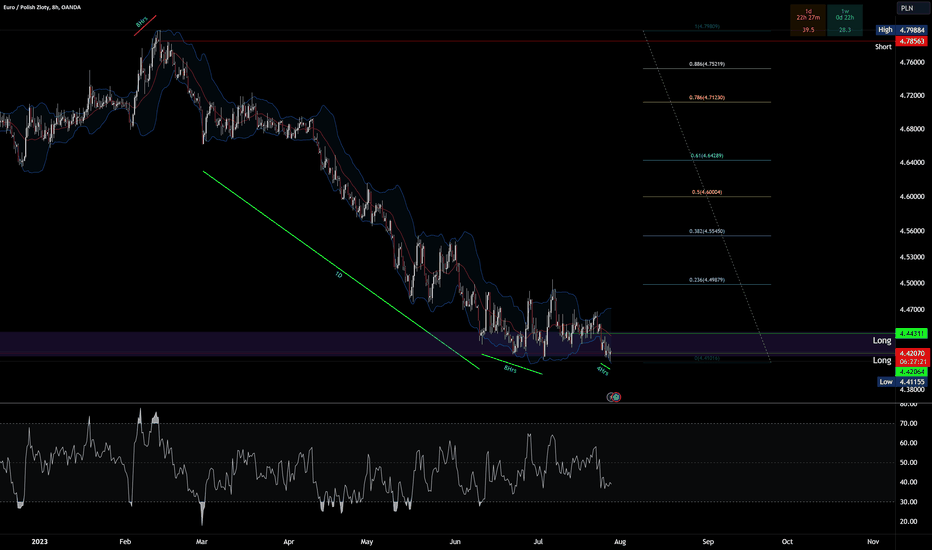
Task: Click the May label on the time axis
Action: [x=367, y=541]
